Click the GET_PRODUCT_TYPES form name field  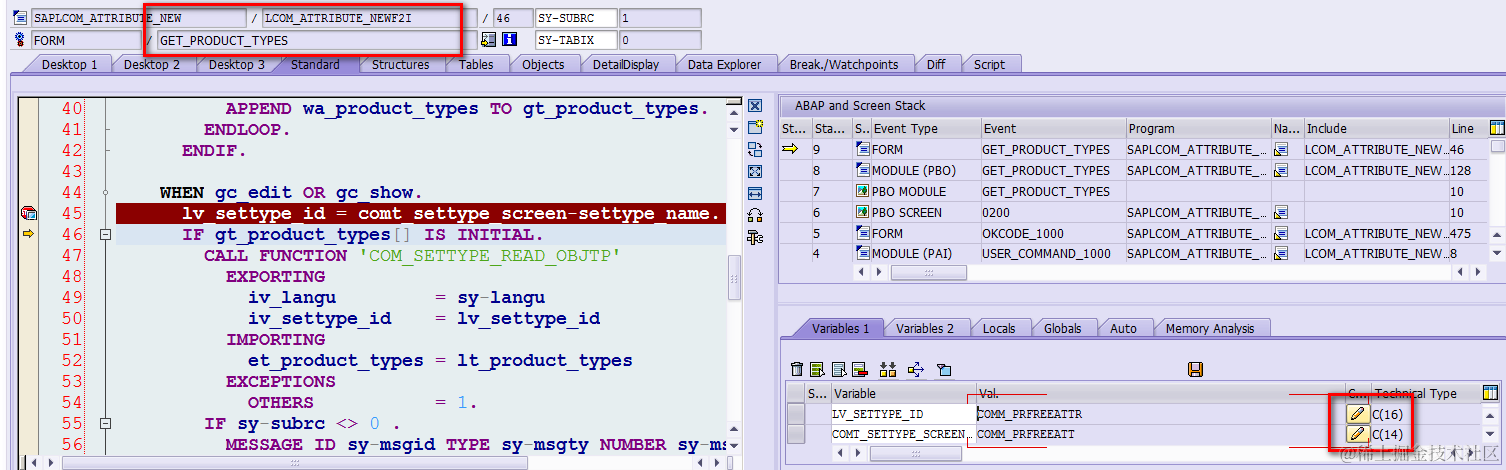pyautogui.click(x=316, y=40)
